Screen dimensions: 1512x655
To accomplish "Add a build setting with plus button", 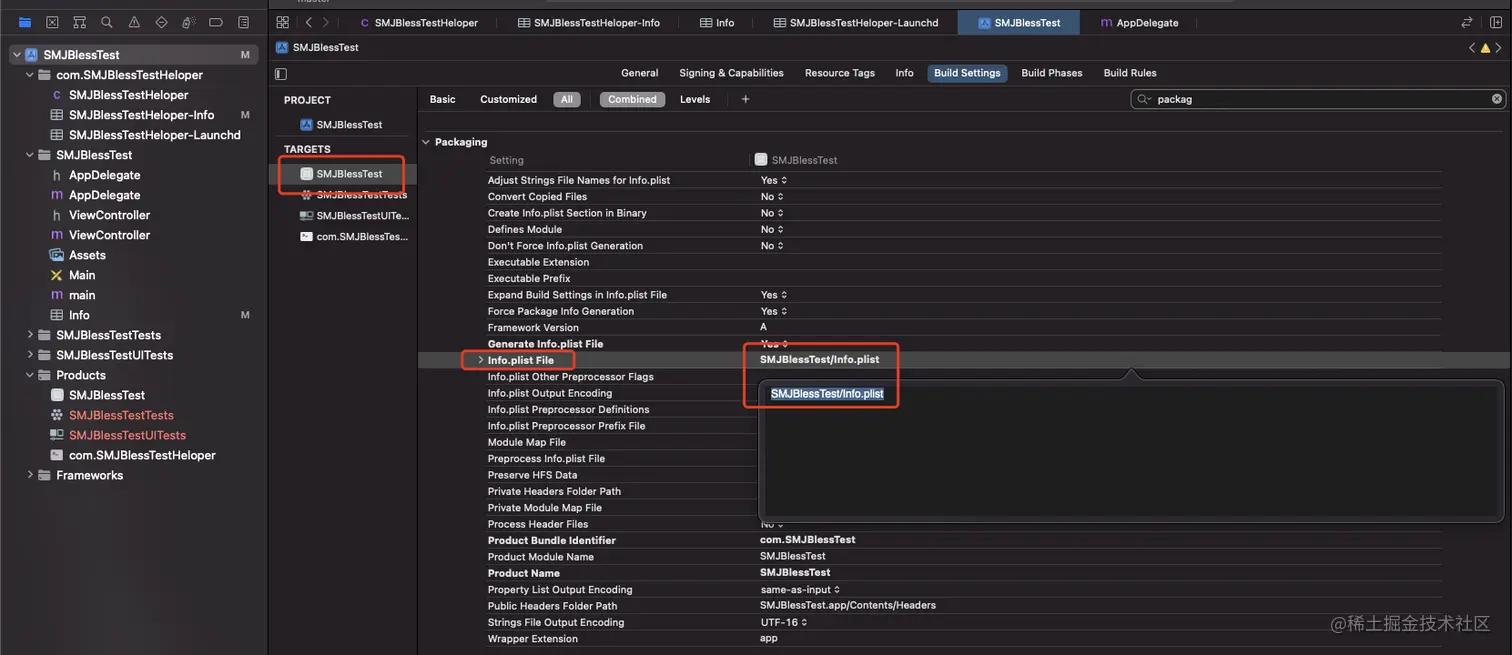I will (x=745, y=99).
